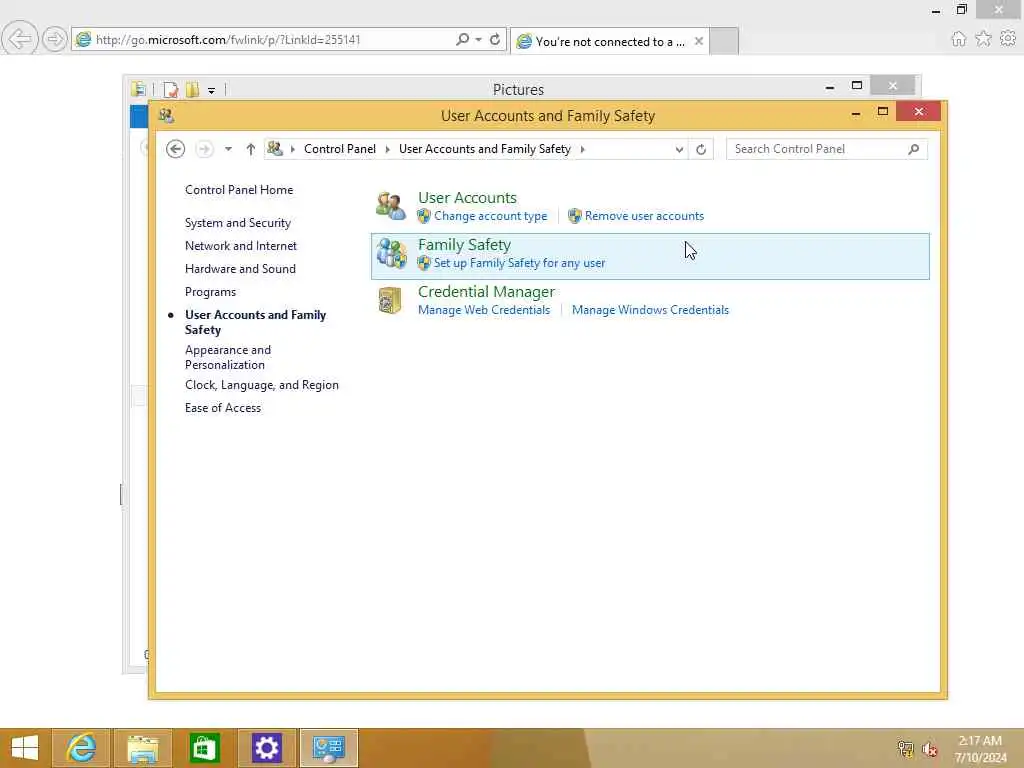The image size is (1024, 768).
Task: Click Credential Manager heading link
Action: [487, 291]
